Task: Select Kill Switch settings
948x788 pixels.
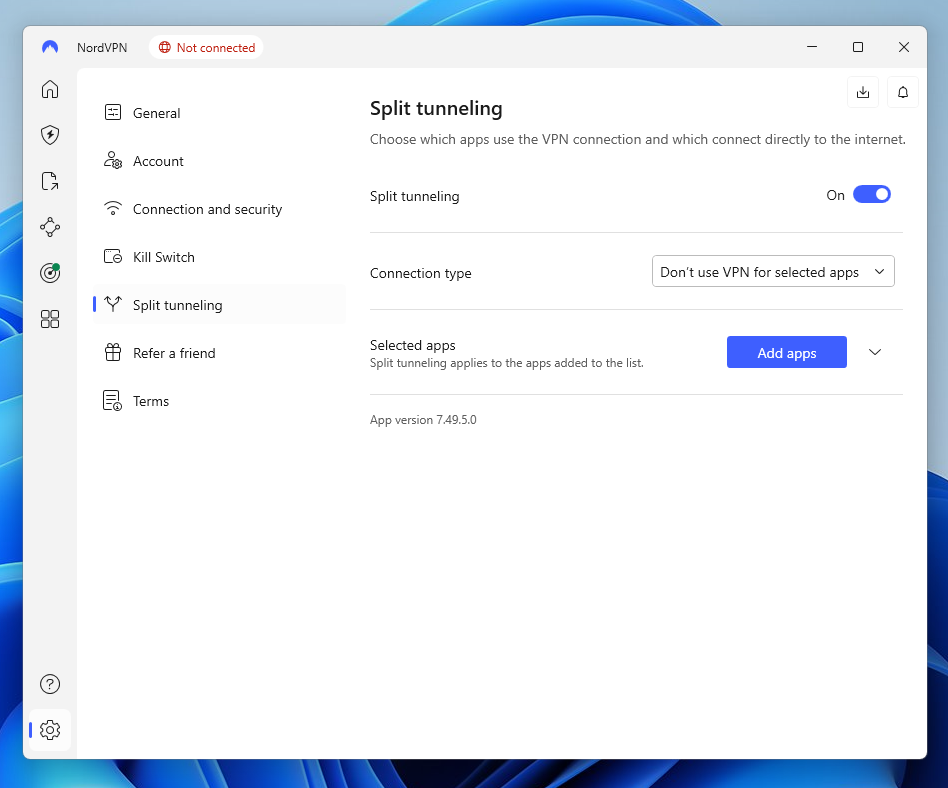Action: [x=219, y=257]
